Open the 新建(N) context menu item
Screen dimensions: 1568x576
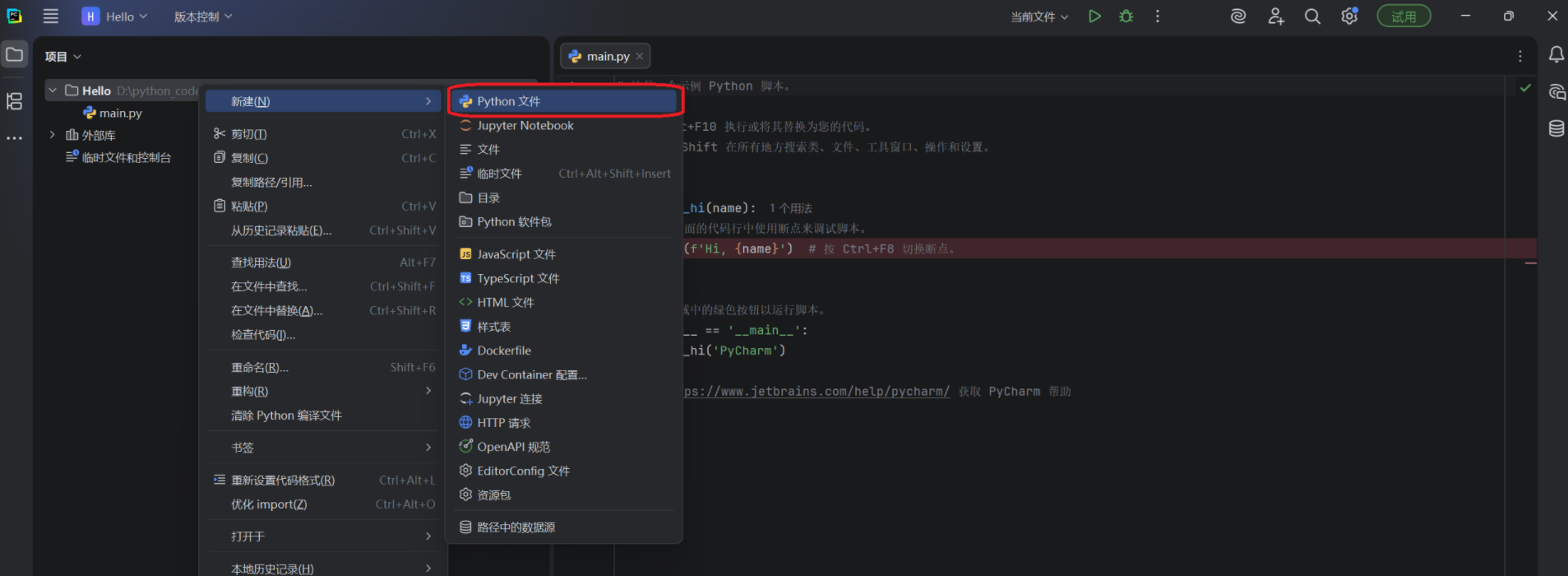pos(323,101)
